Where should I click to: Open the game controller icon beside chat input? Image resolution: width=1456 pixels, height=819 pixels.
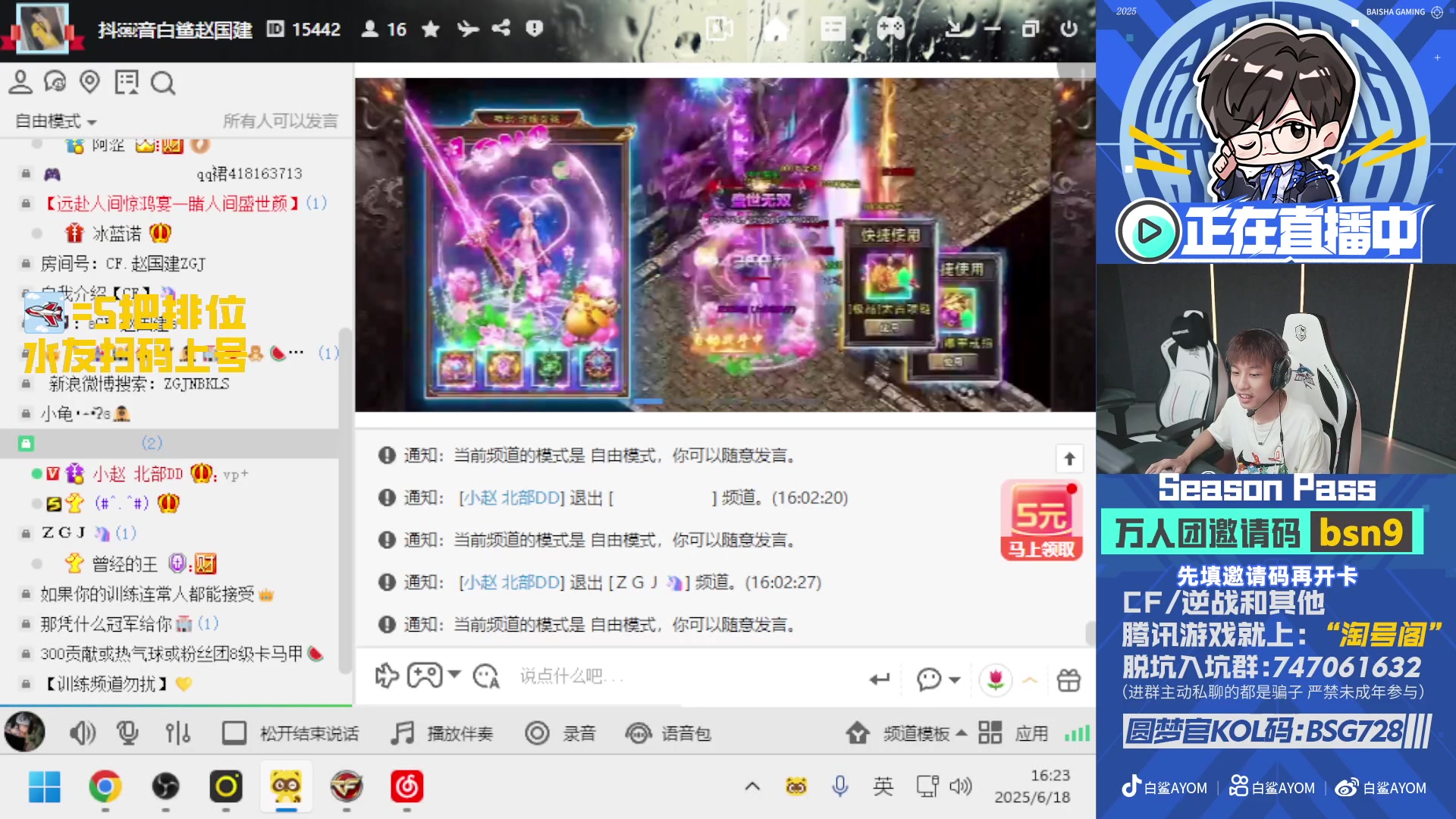(425, 675)
